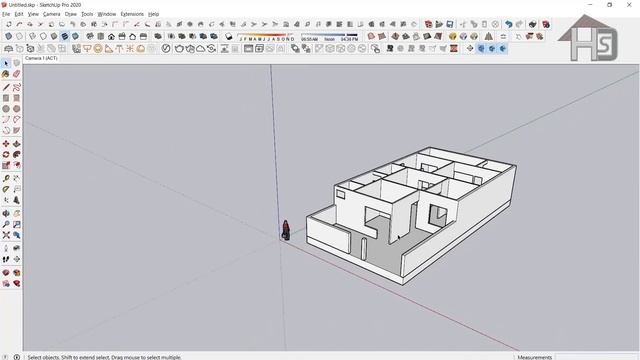This screenshot has height=360, width=640.
Task: Activate the Zoom magnifier tool
Action: (x=6, y=224)
